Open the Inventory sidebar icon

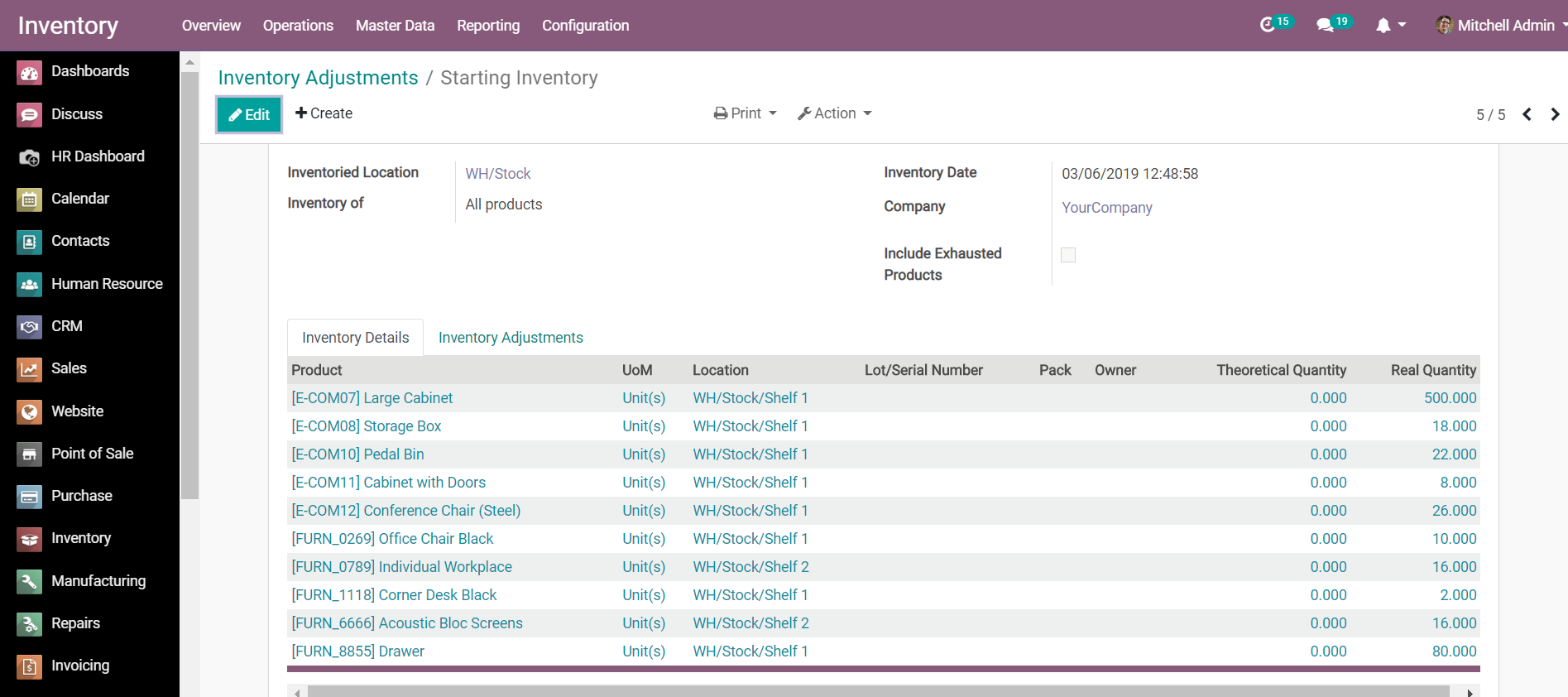(x=30, y=538)
